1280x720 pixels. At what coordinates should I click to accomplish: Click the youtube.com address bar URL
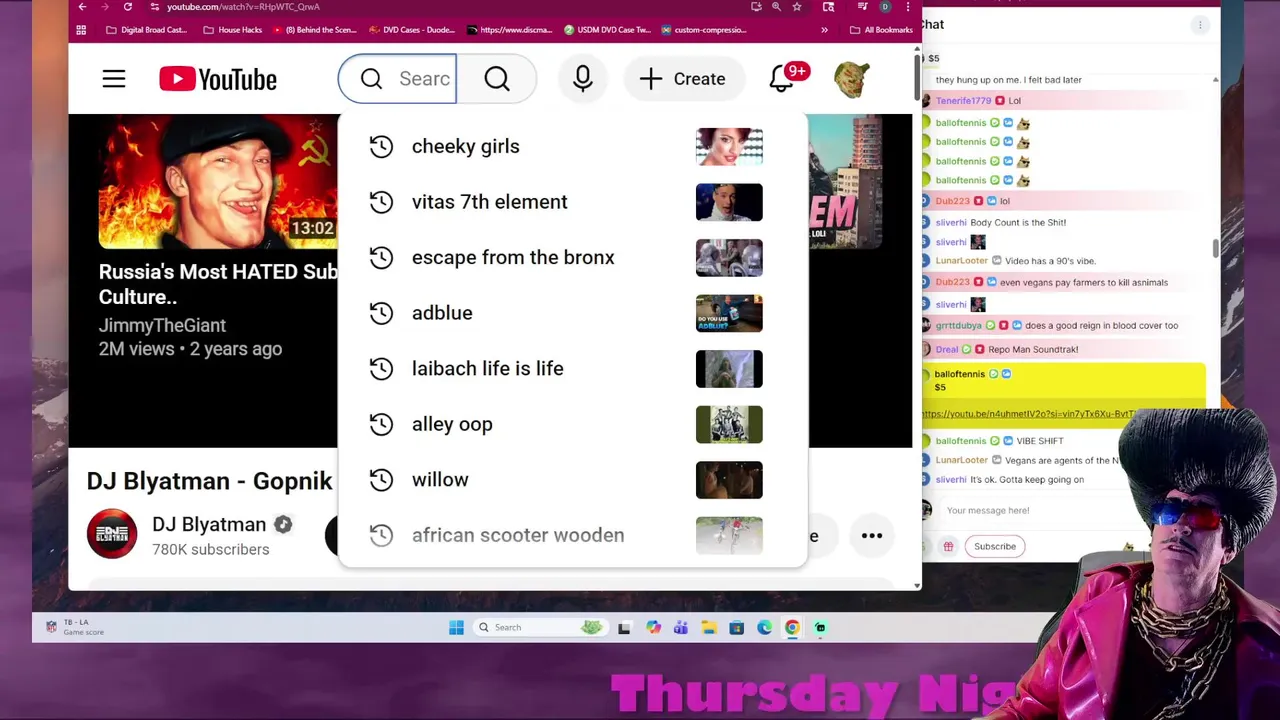[243, 7]
